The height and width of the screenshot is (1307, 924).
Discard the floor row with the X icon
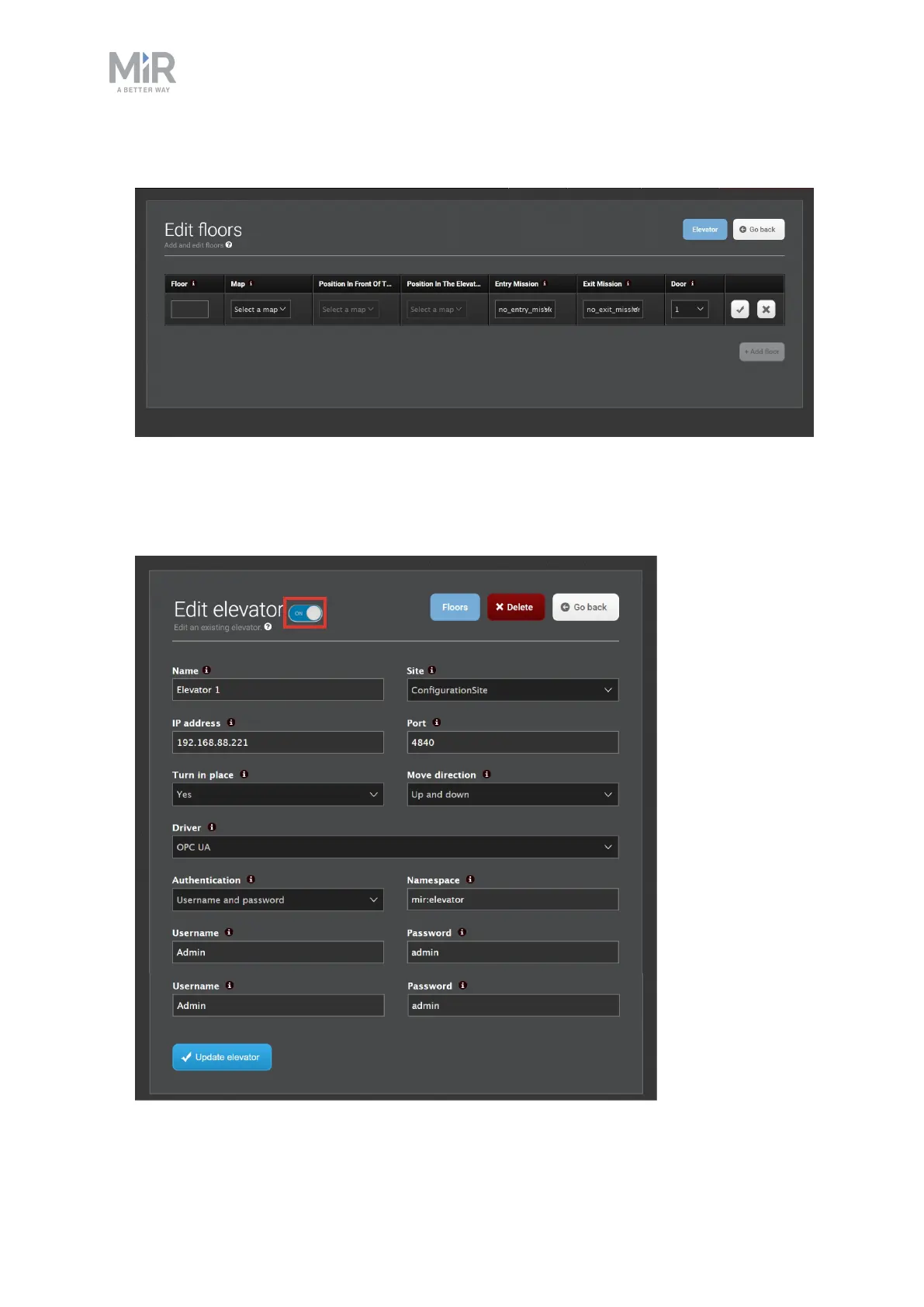(x=766, y=310)
